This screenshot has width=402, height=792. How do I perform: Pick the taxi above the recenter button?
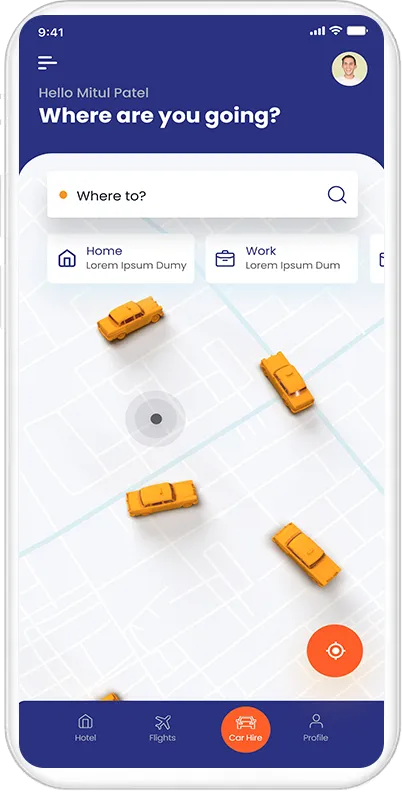[306, 554]
